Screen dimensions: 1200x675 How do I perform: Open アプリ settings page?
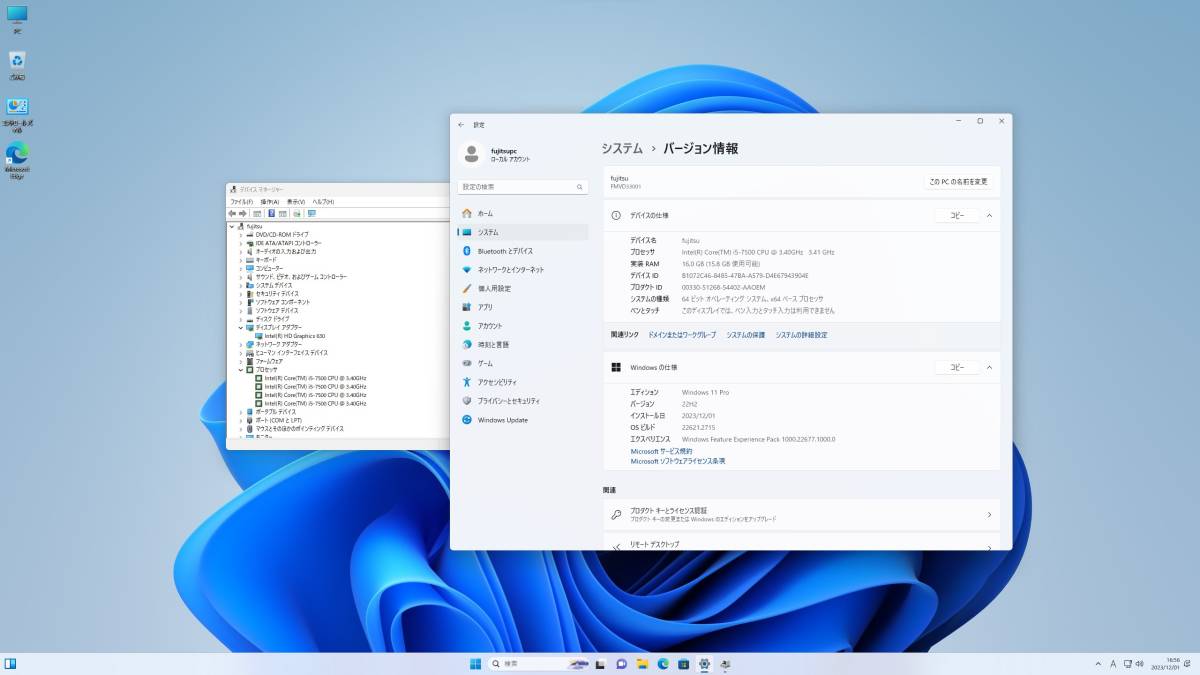point(523,307)
